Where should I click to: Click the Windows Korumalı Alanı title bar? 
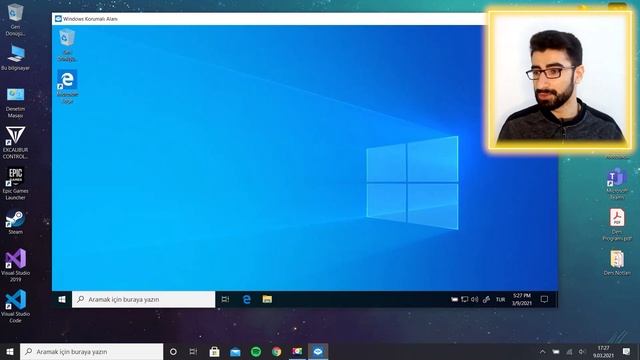pos(269,19)
